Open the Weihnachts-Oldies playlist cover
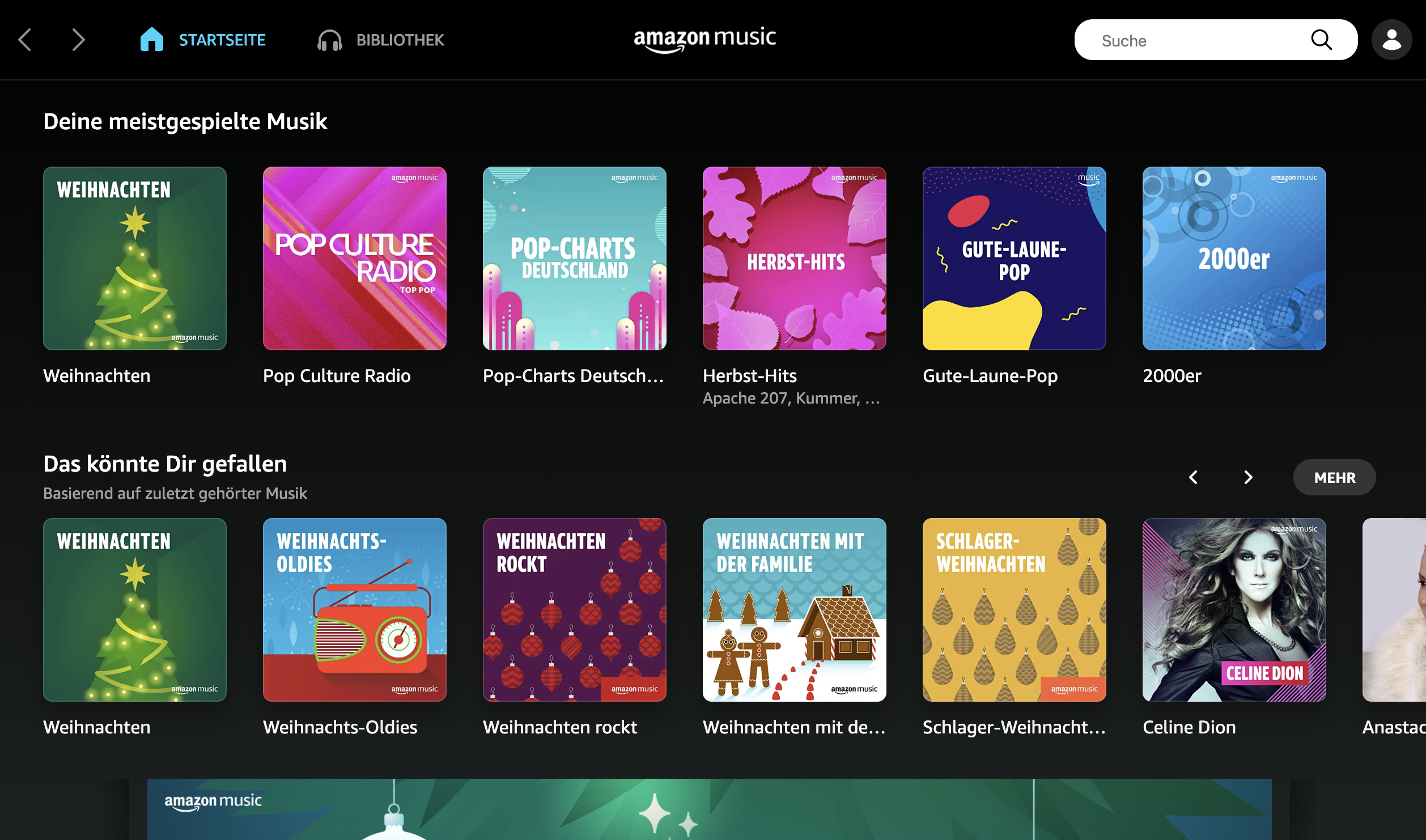The height and width of the screenshot is (840, 1426). (354, 609)
